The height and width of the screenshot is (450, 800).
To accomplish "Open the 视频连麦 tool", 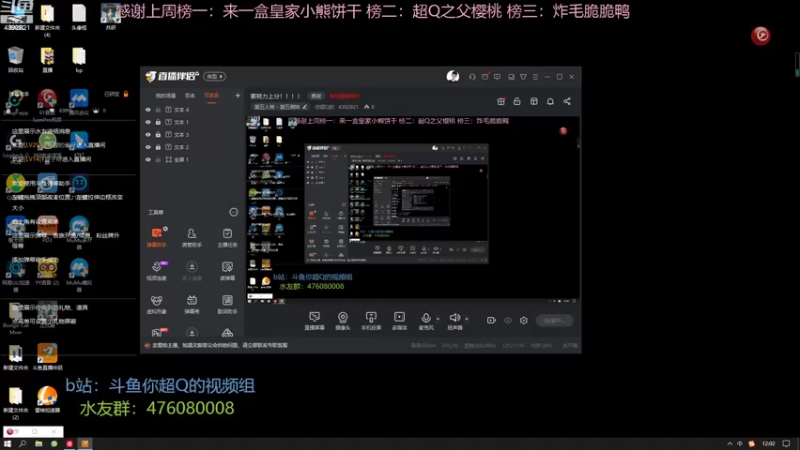I will (x=157, y=271).
